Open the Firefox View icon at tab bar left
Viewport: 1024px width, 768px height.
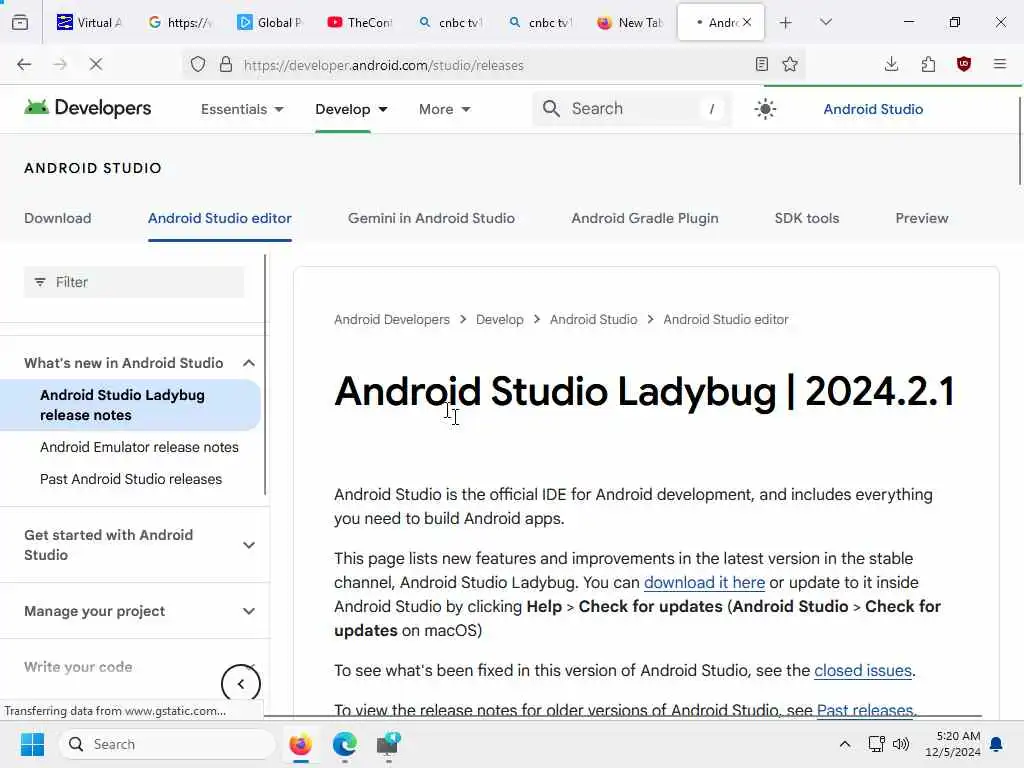[x=20, y=22]
